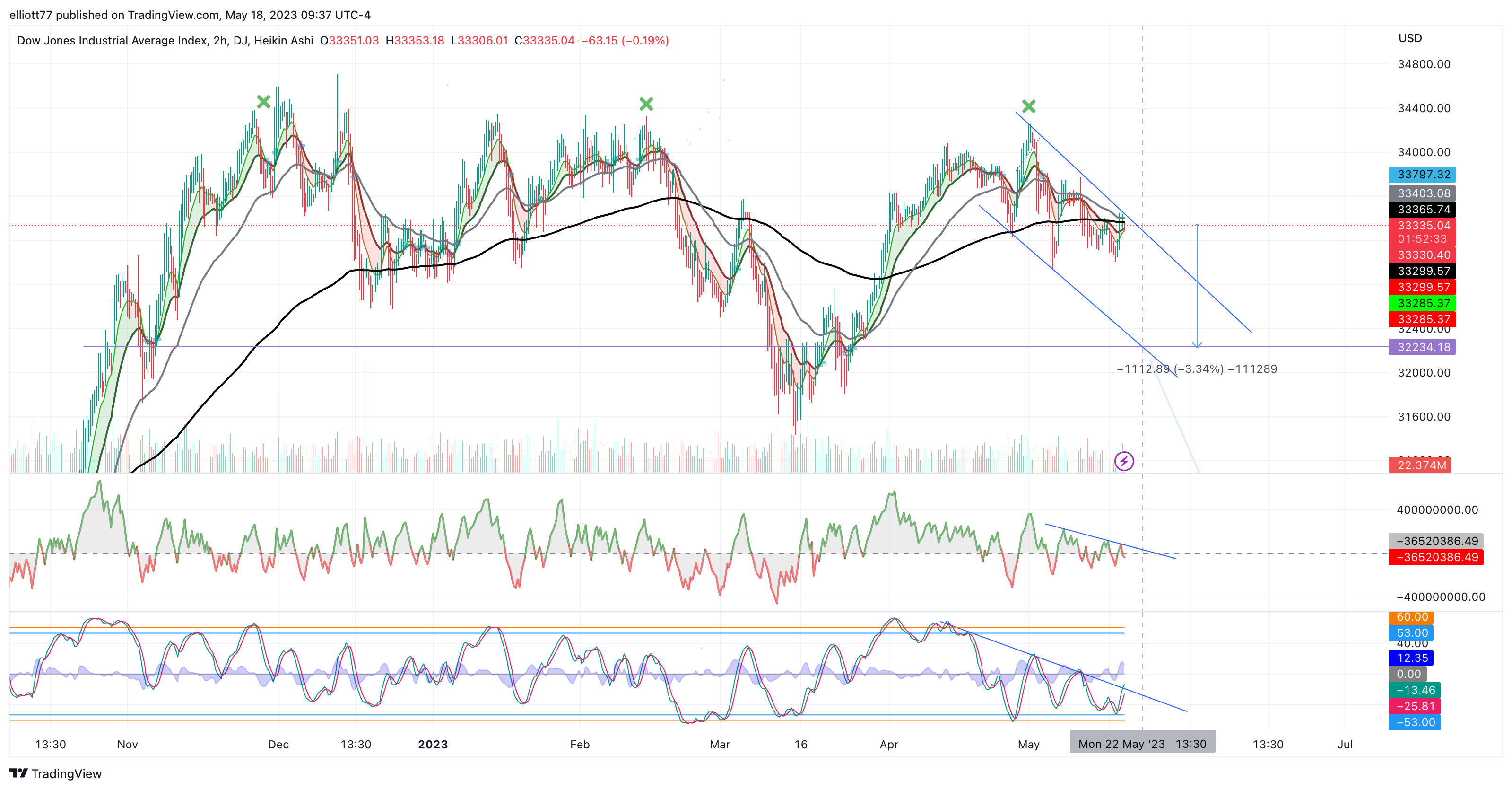The image size is (1512, 790).
Task: Click the green 33285.37 price label
Action: point(1422,303)
